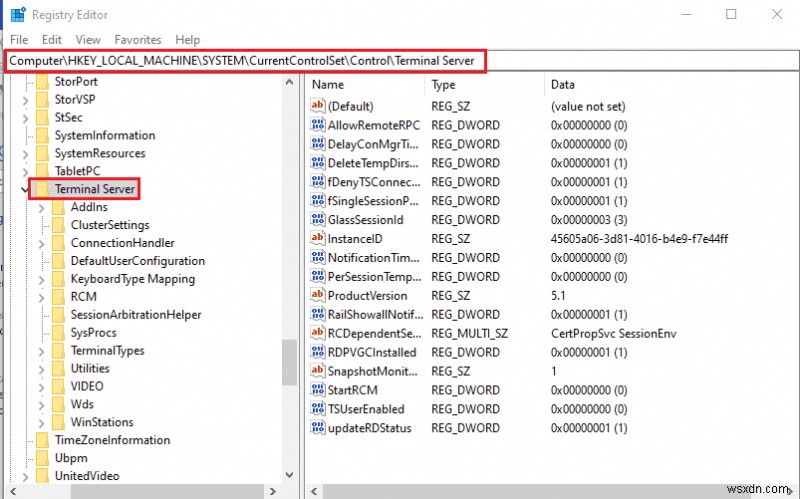Viewport: 800px width, 499px height.
Task: Click the PerSessionTemp... value icon
Action: [x=317, y=276]
